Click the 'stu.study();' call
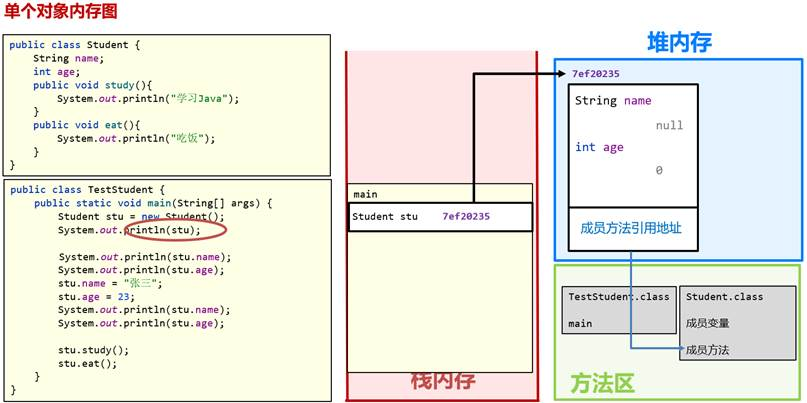 tap(93, 350)
